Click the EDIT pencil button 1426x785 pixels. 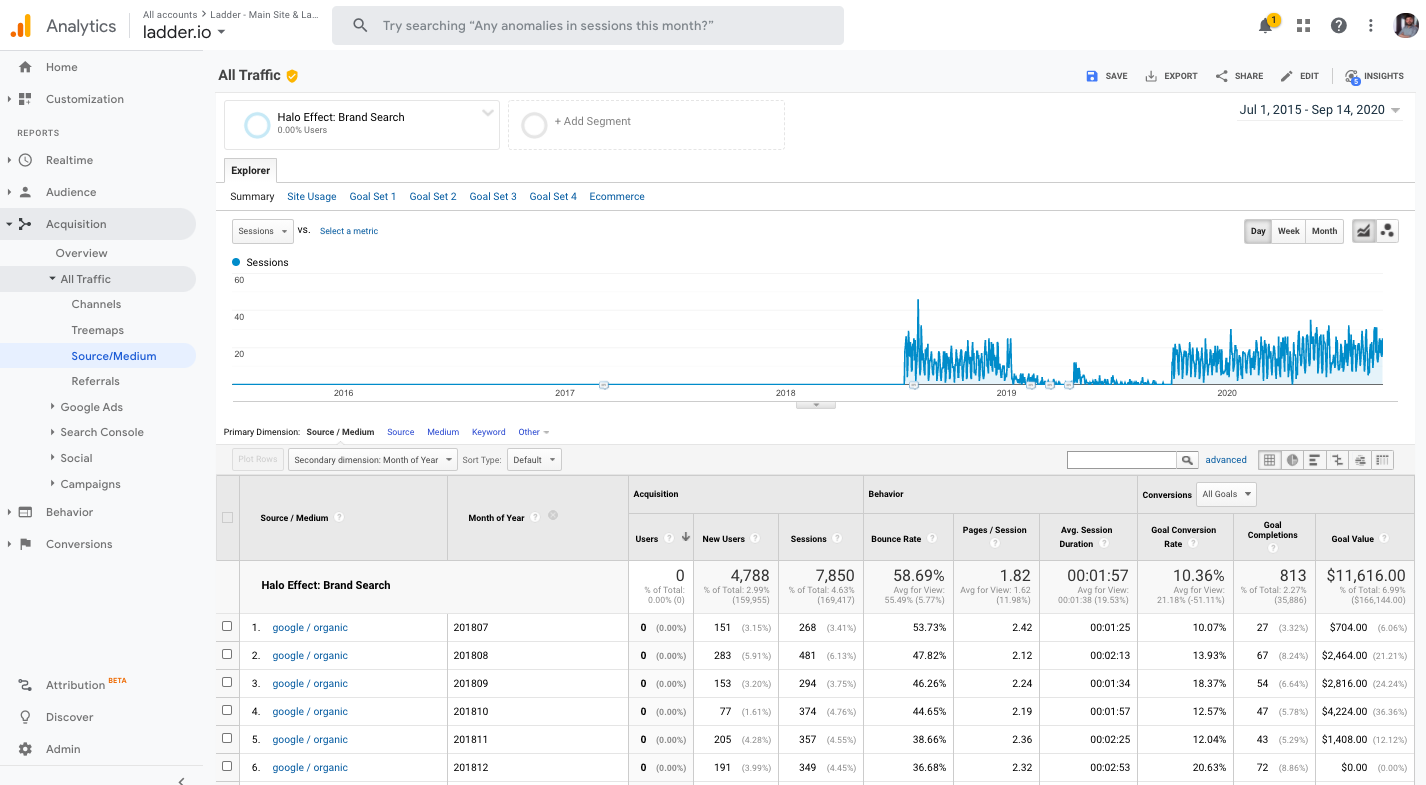1299,76
